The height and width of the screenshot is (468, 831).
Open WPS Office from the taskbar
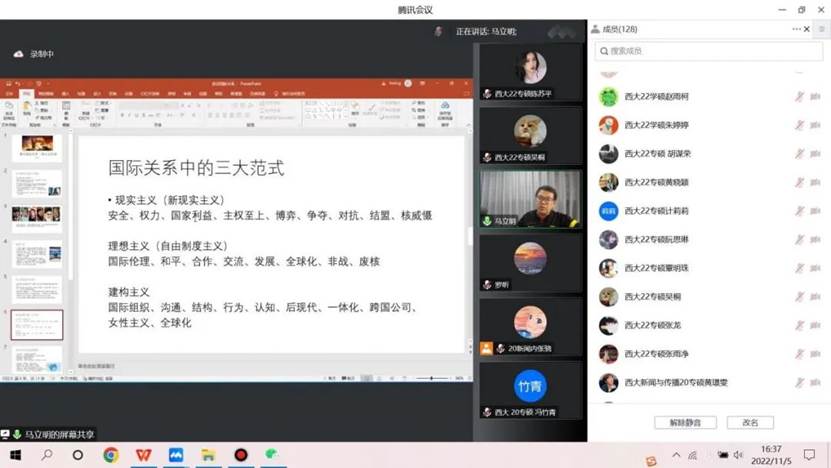(143, 455)
